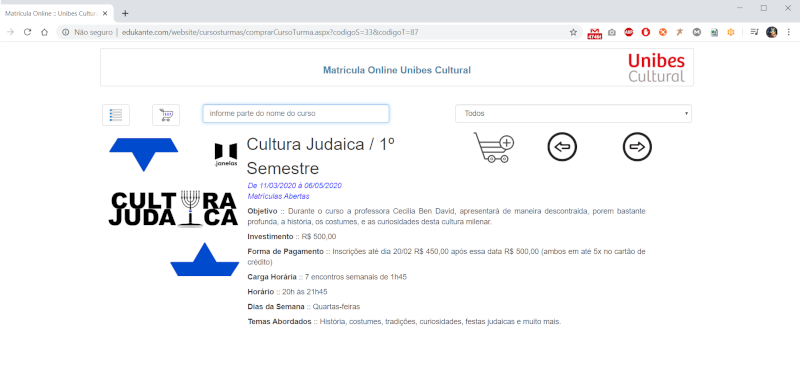The width and height of the screenshot is (800, 373).
Task: Click the Matrícula Online Unibes Cultural heading
Action: coord(397,70)
